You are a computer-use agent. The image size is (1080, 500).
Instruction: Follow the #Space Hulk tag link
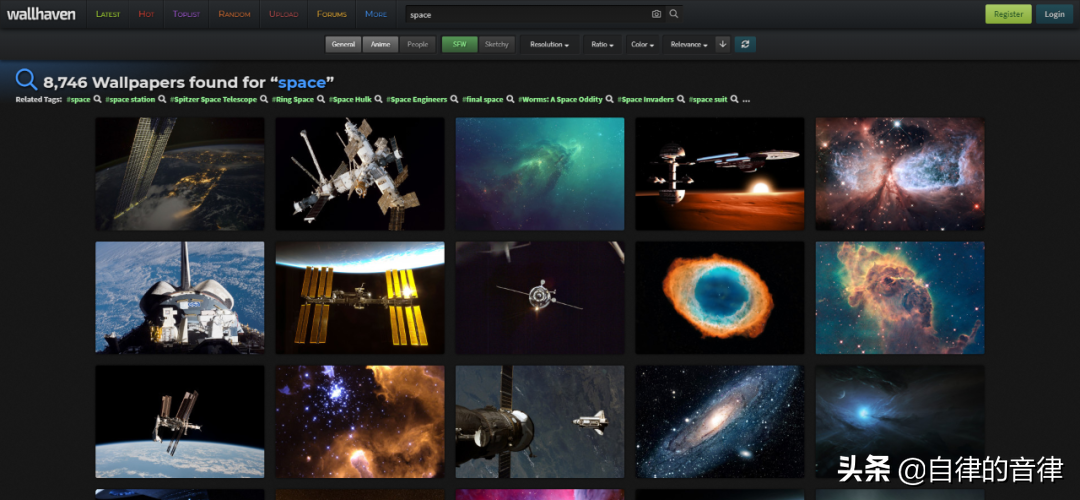[350, 99]
